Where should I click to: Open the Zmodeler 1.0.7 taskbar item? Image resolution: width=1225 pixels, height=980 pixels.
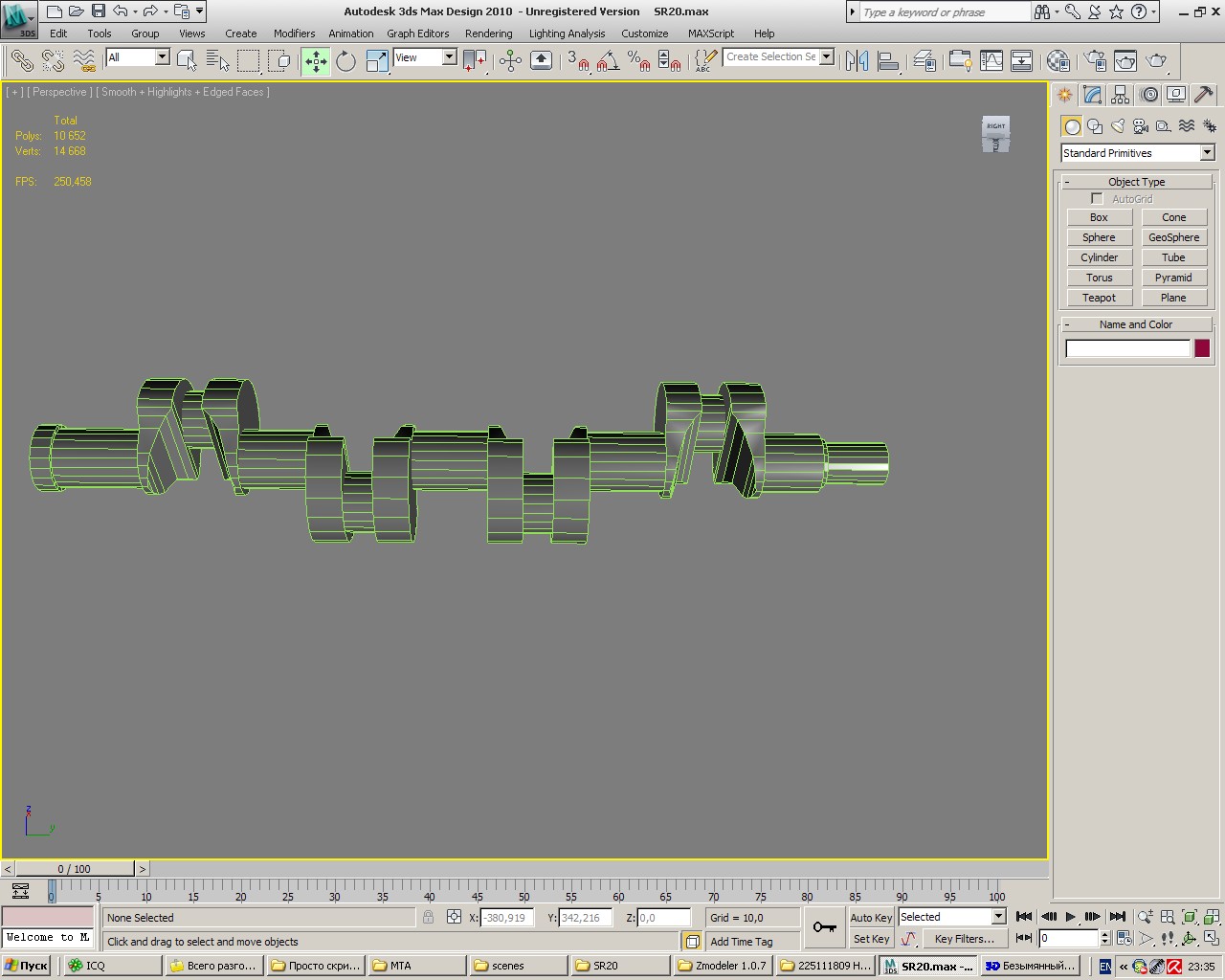coord(722,966)
